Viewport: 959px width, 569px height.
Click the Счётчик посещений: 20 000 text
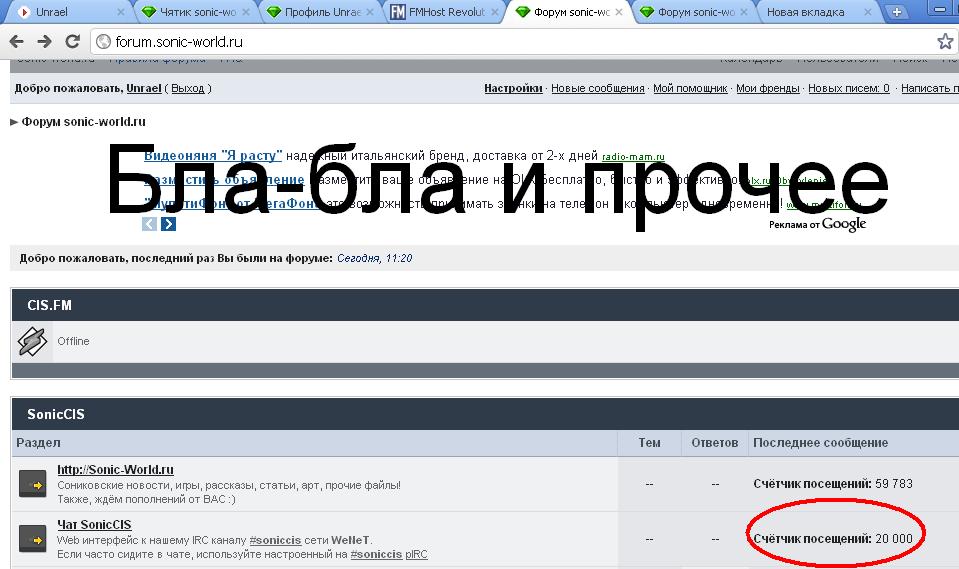click(x=833, y=538)
